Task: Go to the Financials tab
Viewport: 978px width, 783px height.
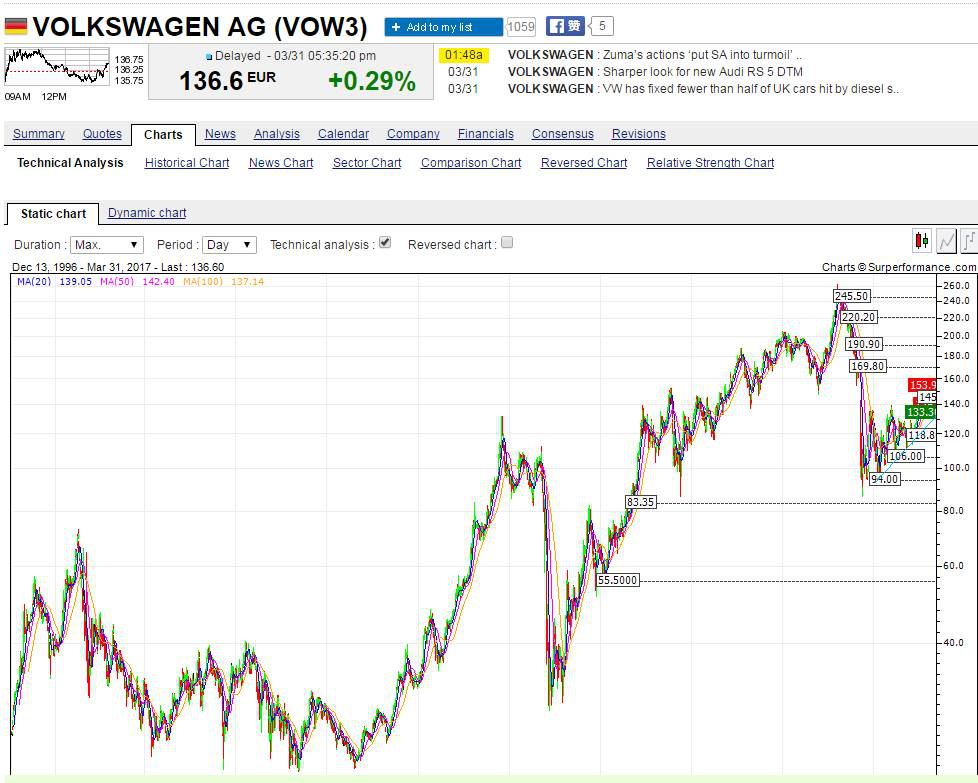Action: pyautogui.click(x=486, y=134)
